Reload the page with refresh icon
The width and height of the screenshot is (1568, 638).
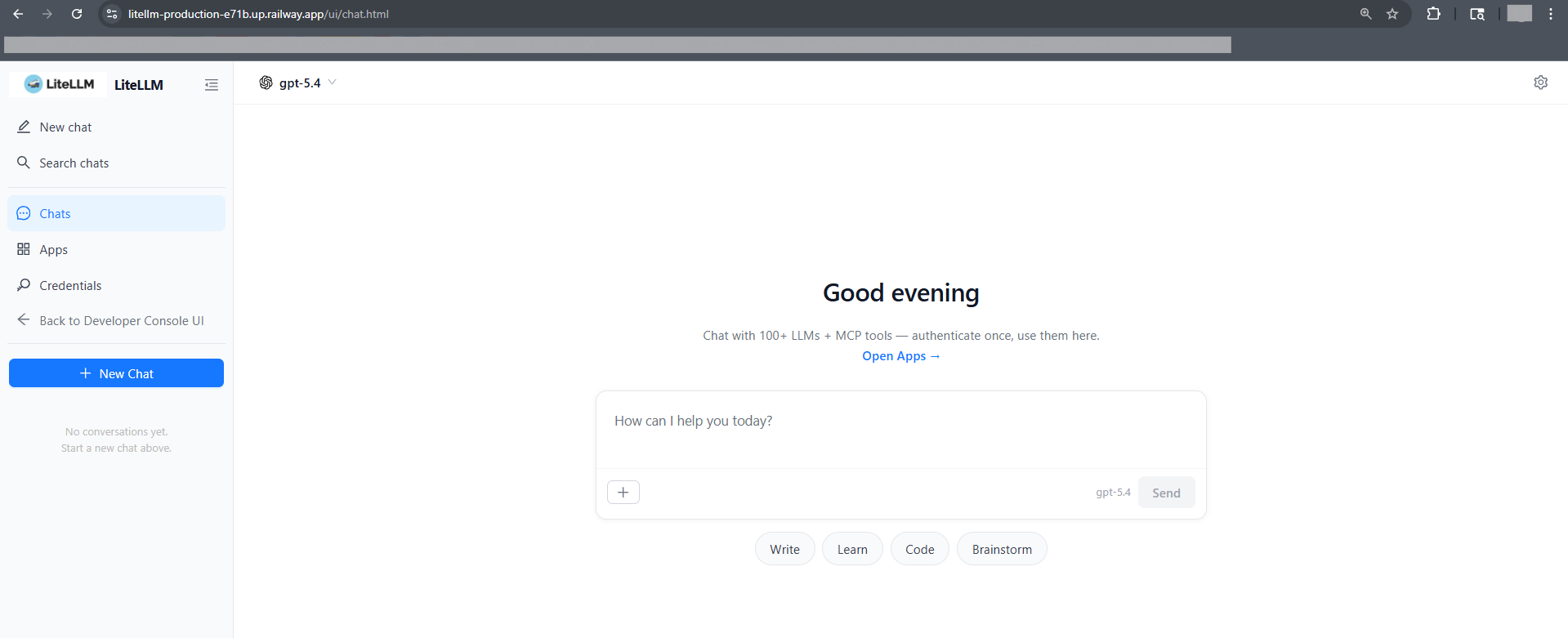click(77, 14)
